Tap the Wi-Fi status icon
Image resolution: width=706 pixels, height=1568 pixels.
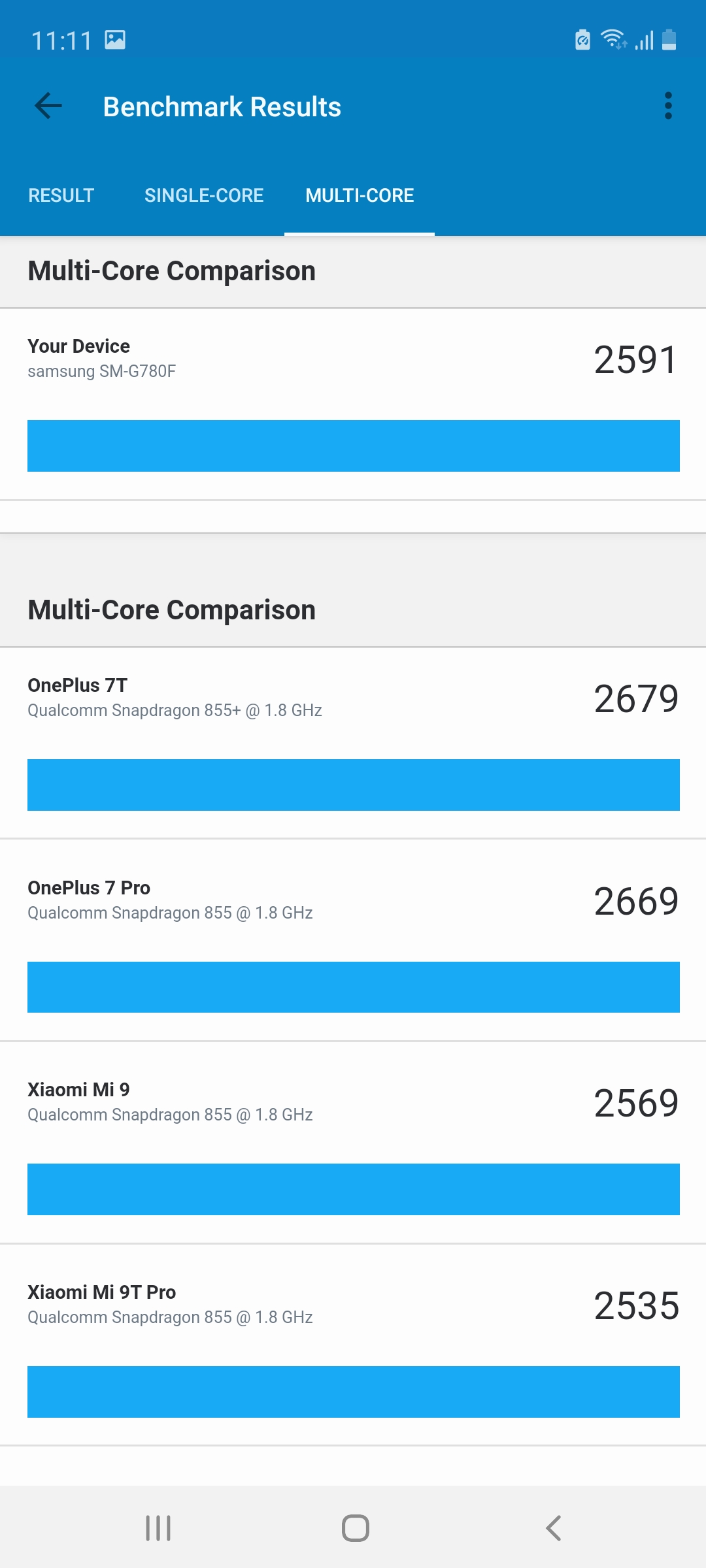coord(613,40)
